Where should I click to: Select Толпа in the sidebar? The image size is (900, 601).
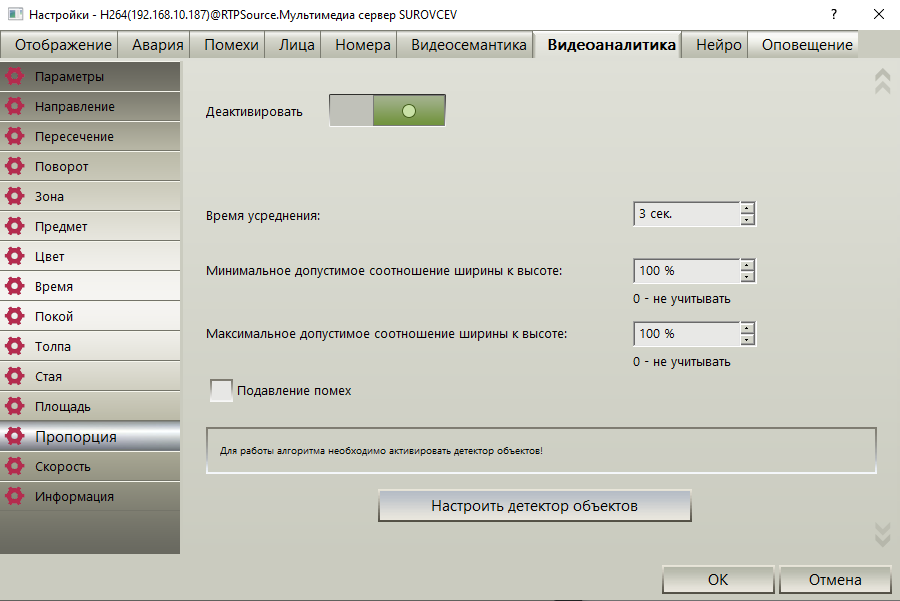coord(90,346)
